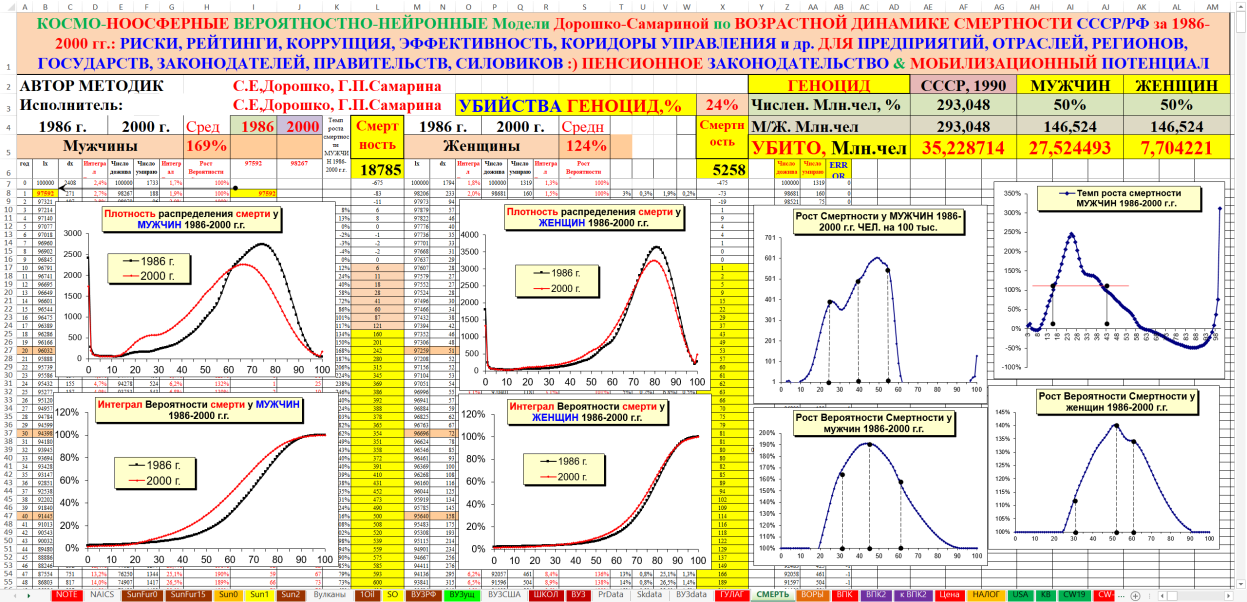
Task: Select the pink cell showing 24%
Action: [x=721, y=105]
